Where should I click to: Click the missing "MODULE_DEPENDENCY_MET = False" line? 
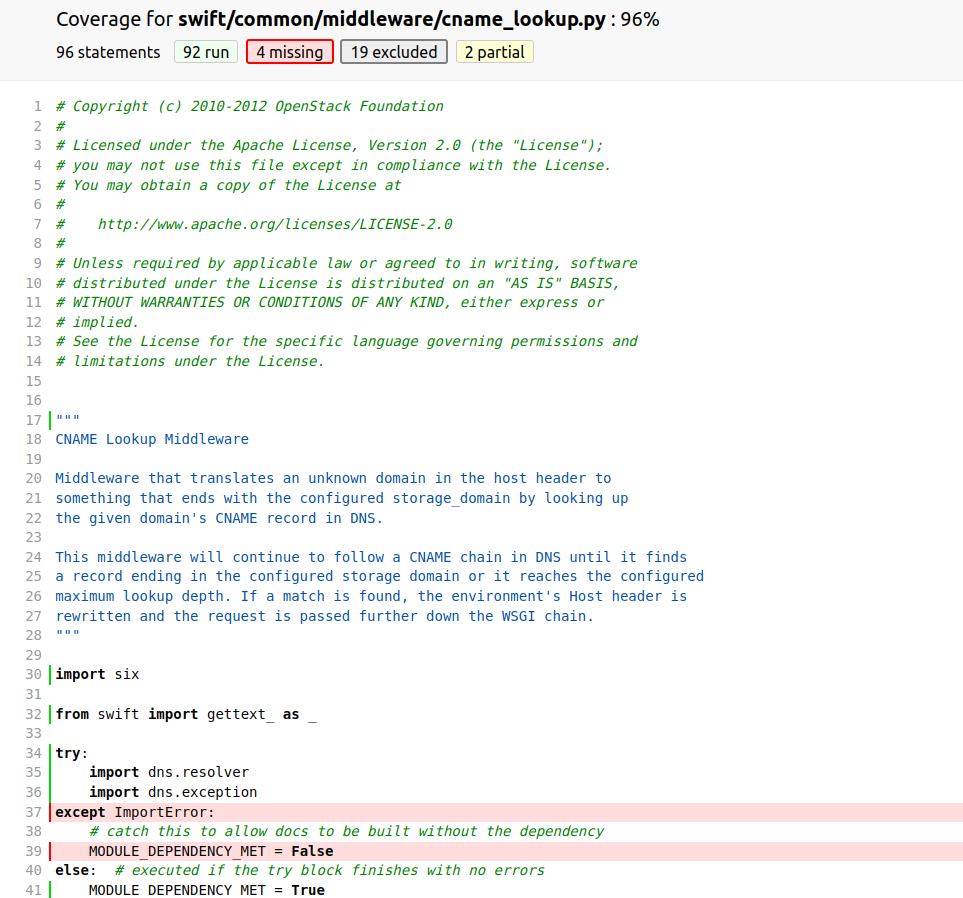click(210, 851)
